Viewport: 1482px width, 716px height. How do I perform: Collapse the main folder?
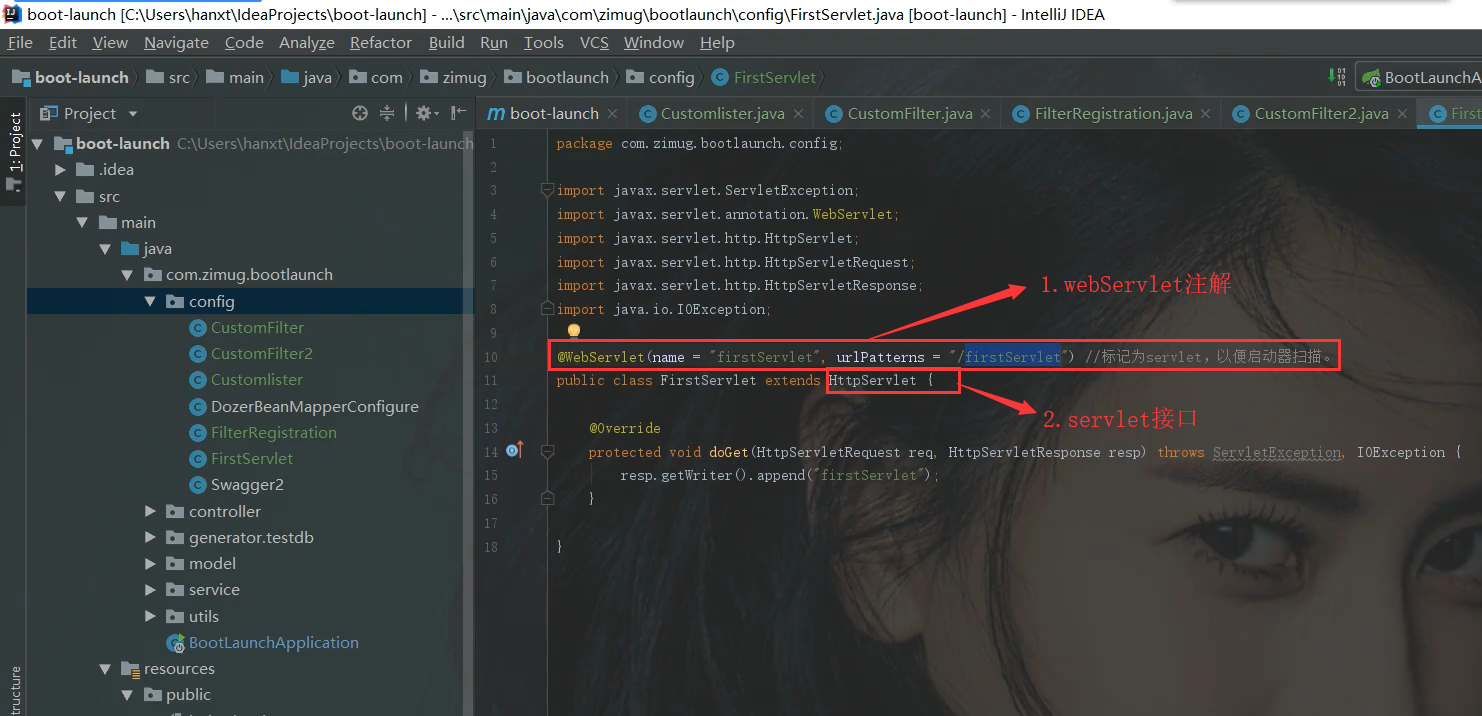coord(82,223)
